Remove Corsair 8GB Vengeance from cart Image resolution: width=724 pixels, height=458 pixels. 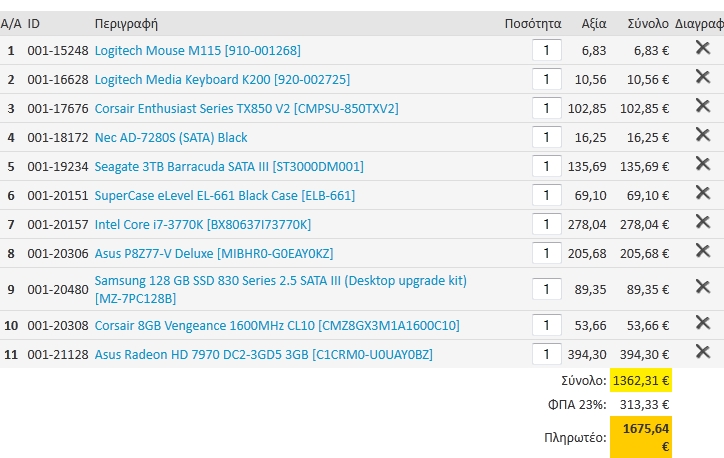click(703, 323)
